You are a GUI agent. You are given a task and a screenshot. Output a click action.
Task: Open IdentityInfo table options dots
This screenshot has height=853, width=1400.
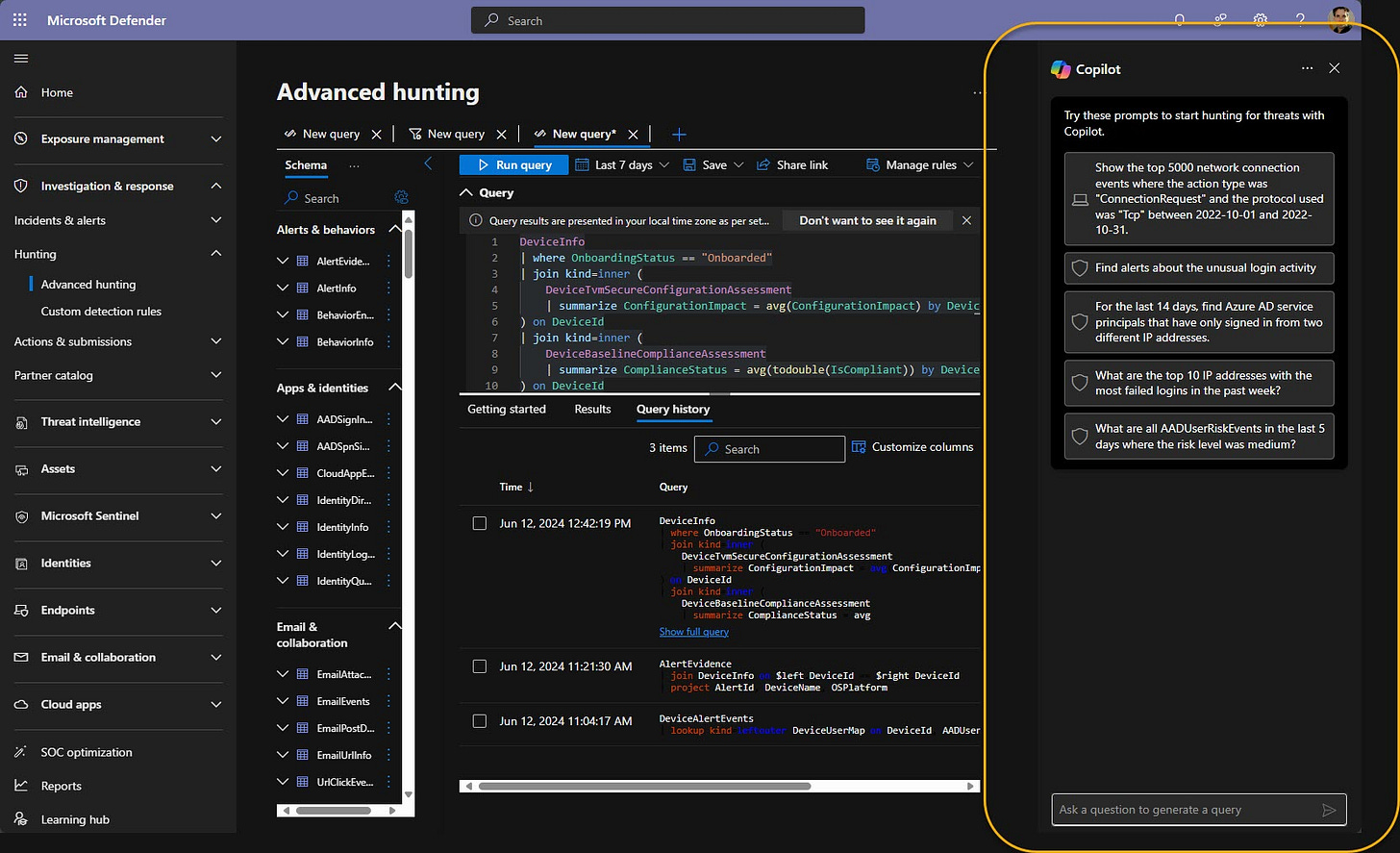(x=388, y=527)
